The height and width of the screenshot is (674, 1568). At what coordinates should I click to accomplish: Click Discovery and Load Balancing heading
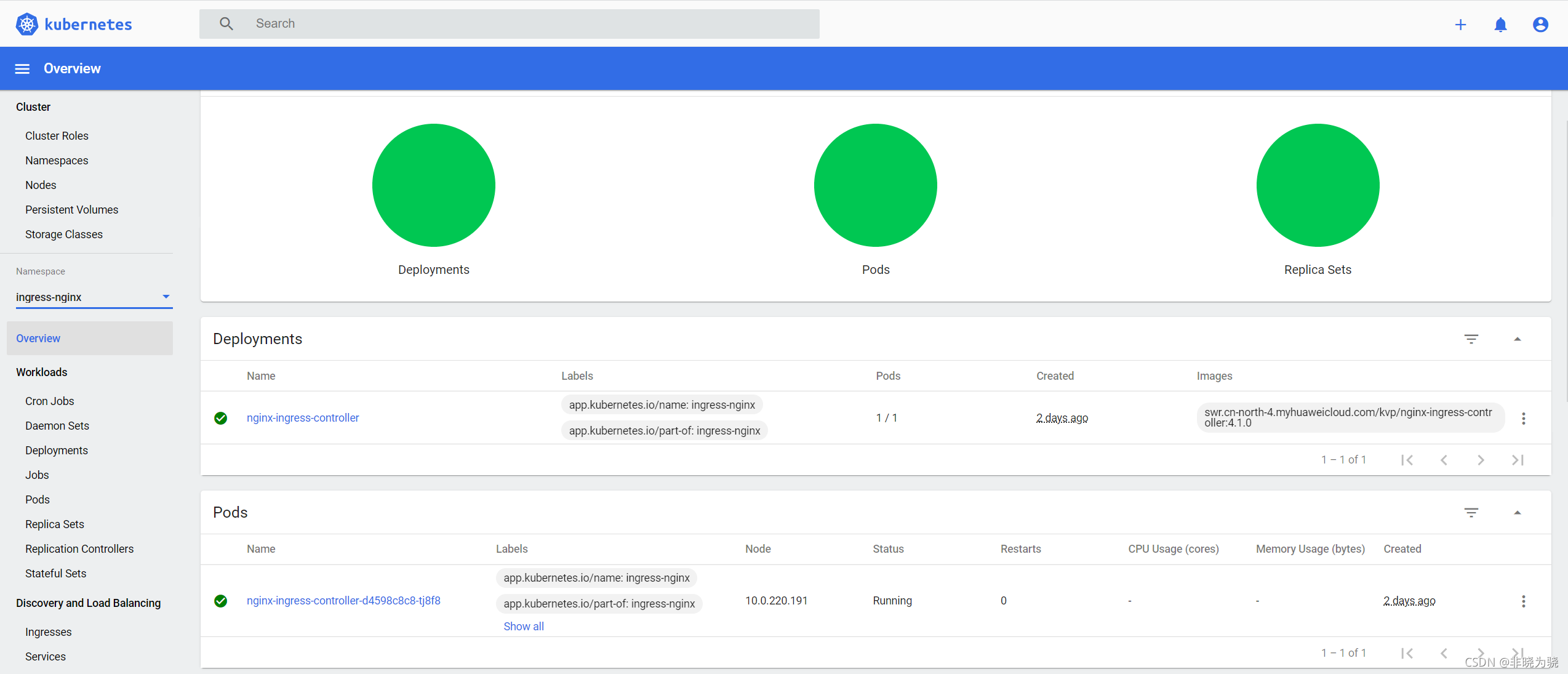click(x=89, y=603)
